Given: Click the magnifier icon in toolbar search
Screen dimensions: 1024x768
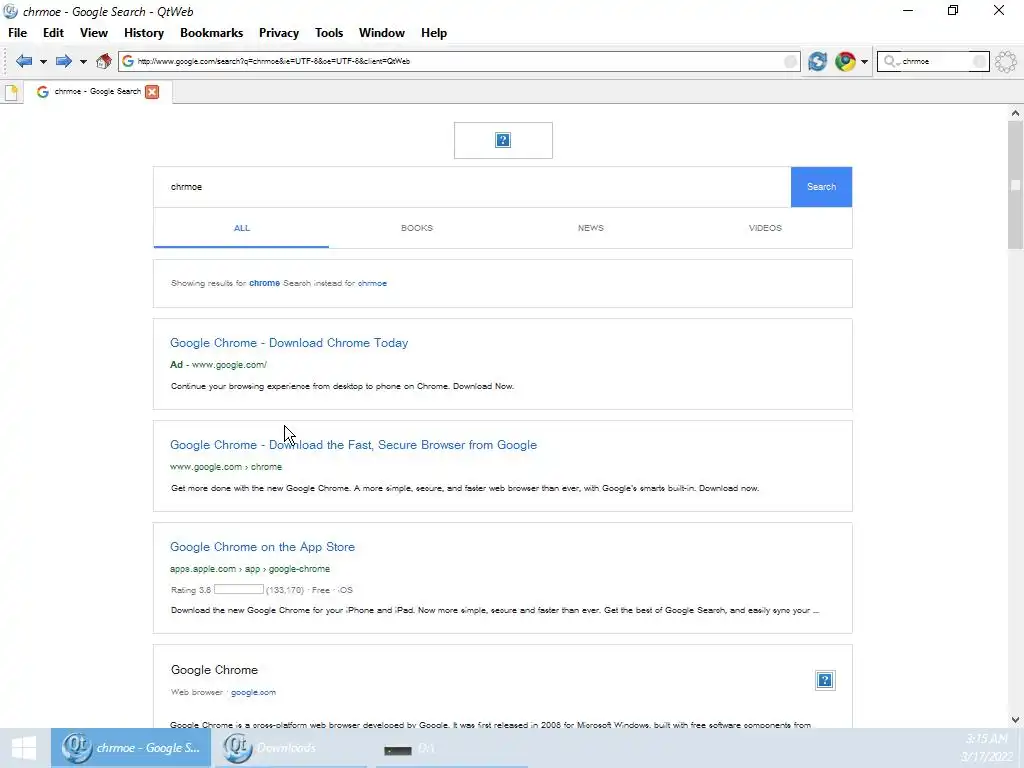Looking at the screenshot, I should click(890, 61).
